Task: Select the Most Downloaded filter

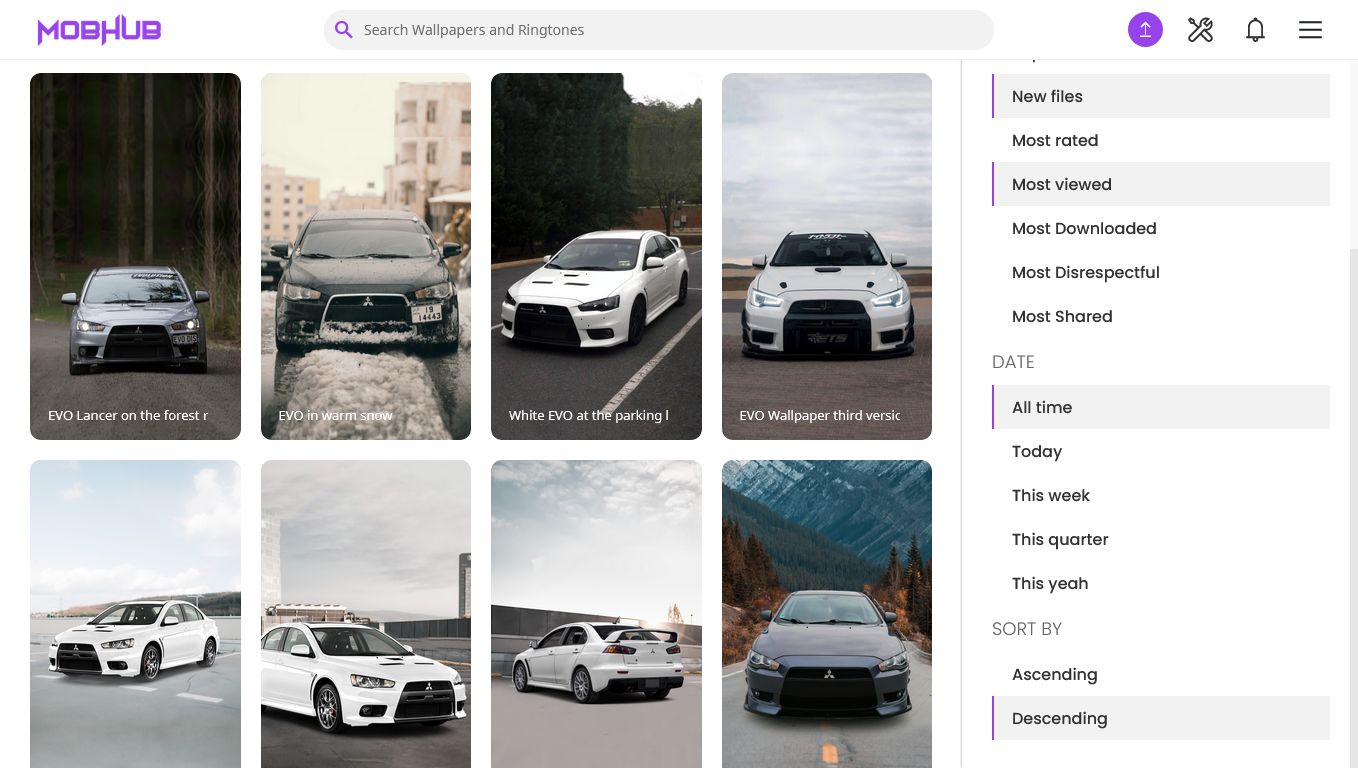Action: (1161, 228)
